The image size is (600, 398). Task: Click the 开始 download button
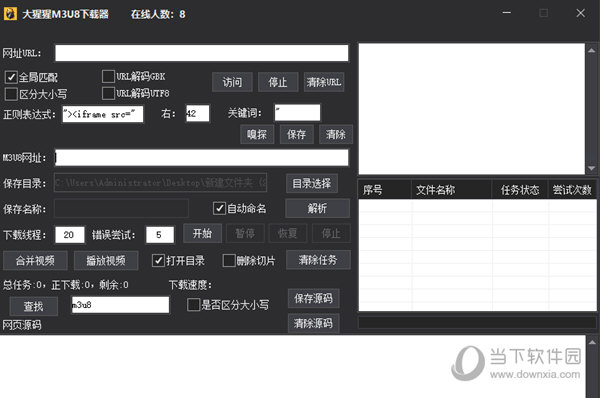[x=202, y=233]
